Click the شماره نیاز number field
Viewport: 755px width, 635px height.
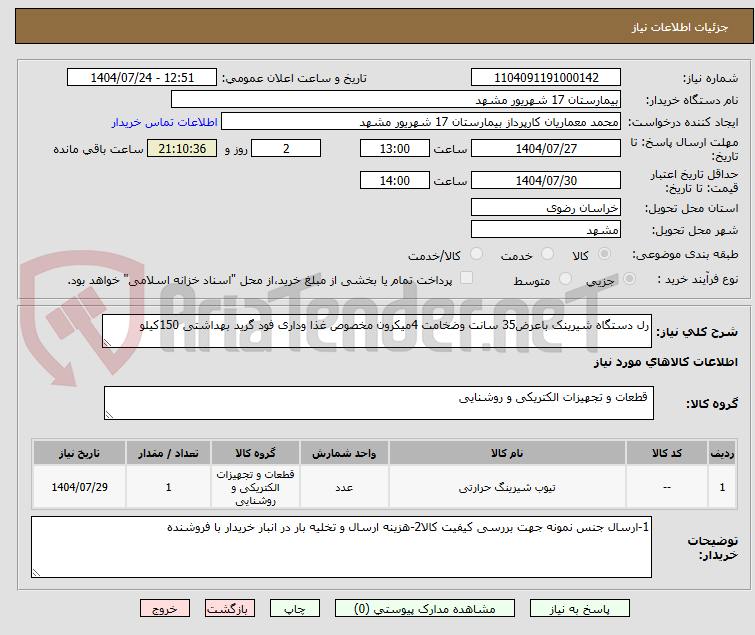point(546,78)
